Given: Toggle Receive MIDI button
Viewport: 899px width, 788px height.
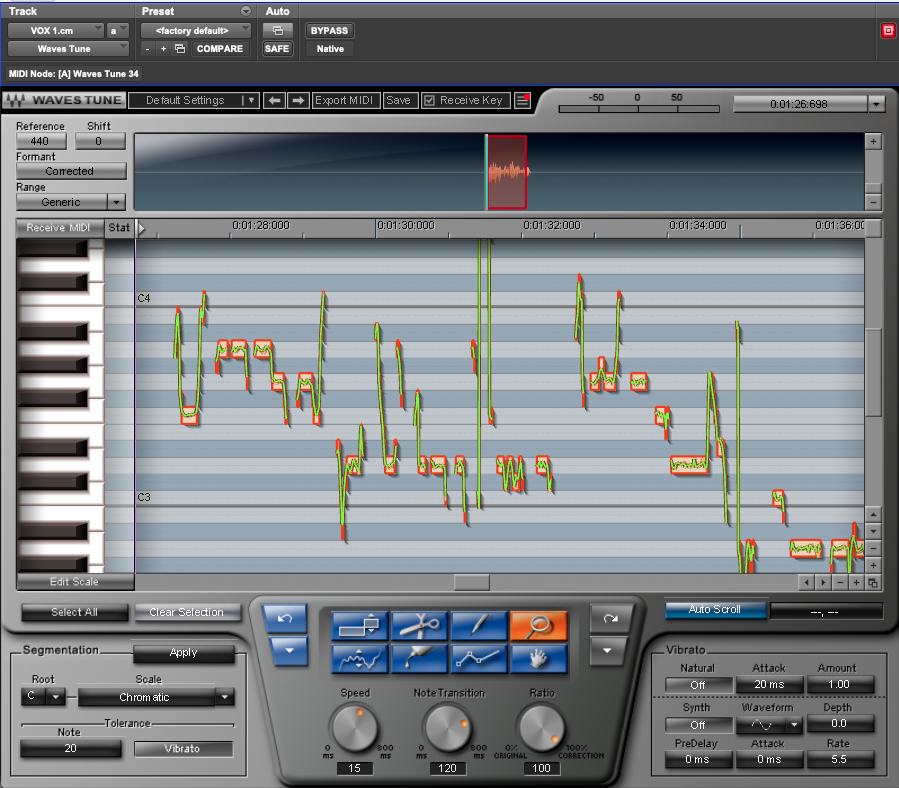Looking at the screenshot, I should 58,228.
